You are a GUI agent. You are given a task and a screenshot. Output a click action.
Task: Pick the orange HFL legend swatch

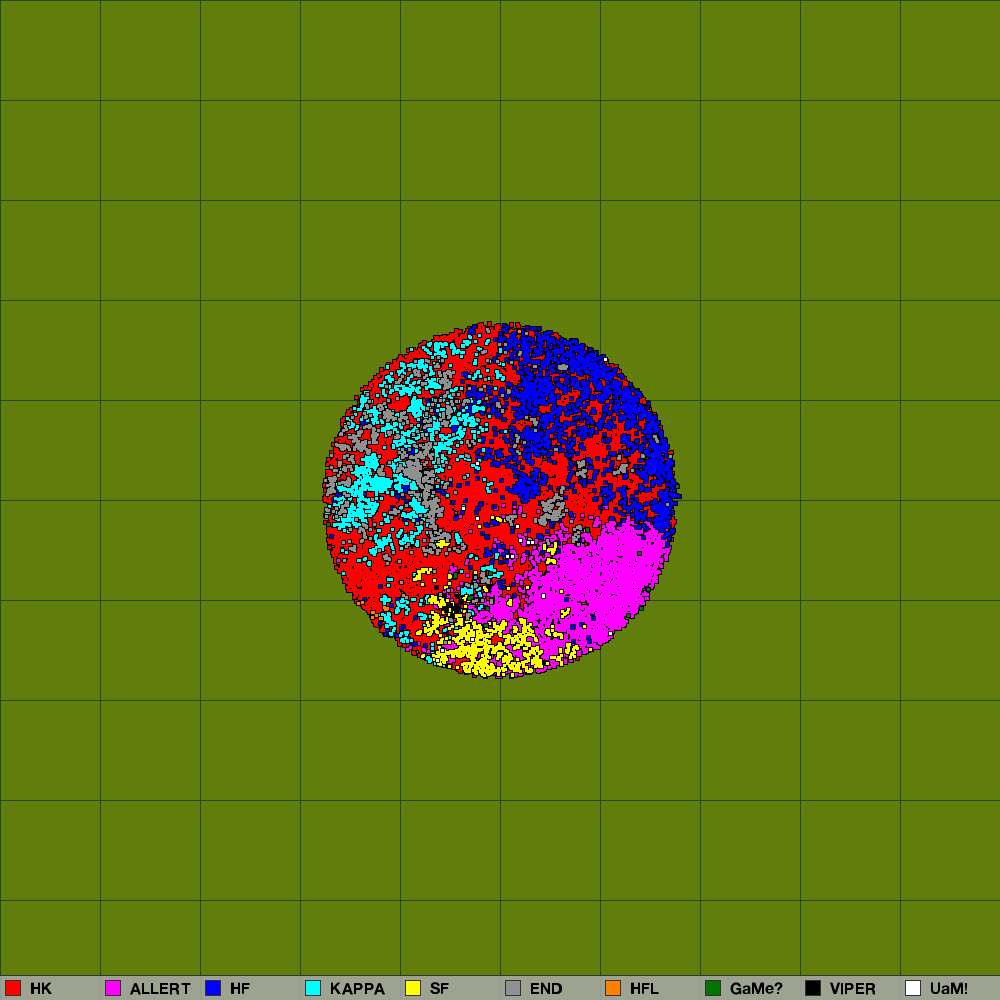click(x=613, y=988)
